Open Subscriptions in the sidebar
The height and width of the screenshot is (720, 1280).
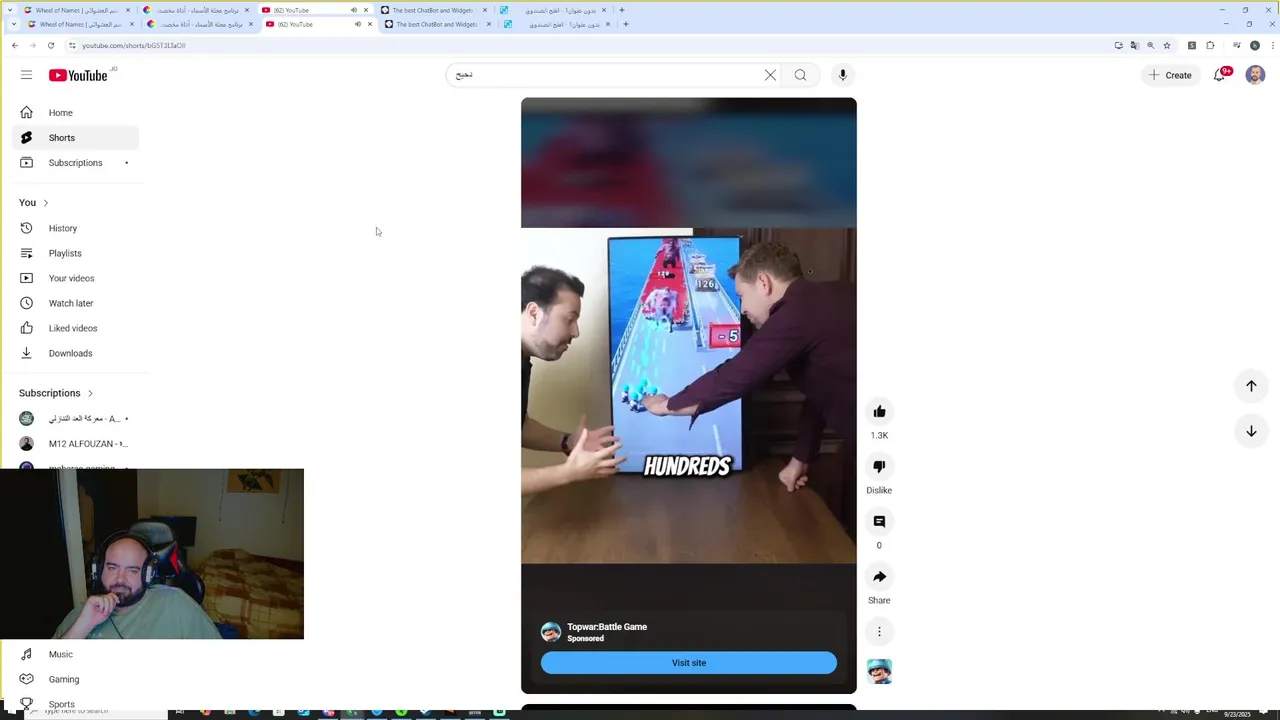75,163
